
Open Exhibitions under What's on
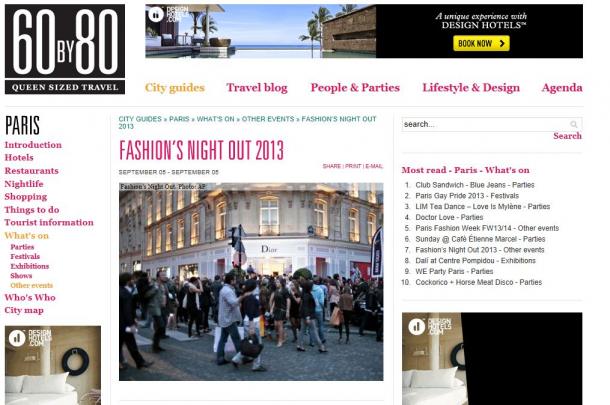(x=30, y=266)
